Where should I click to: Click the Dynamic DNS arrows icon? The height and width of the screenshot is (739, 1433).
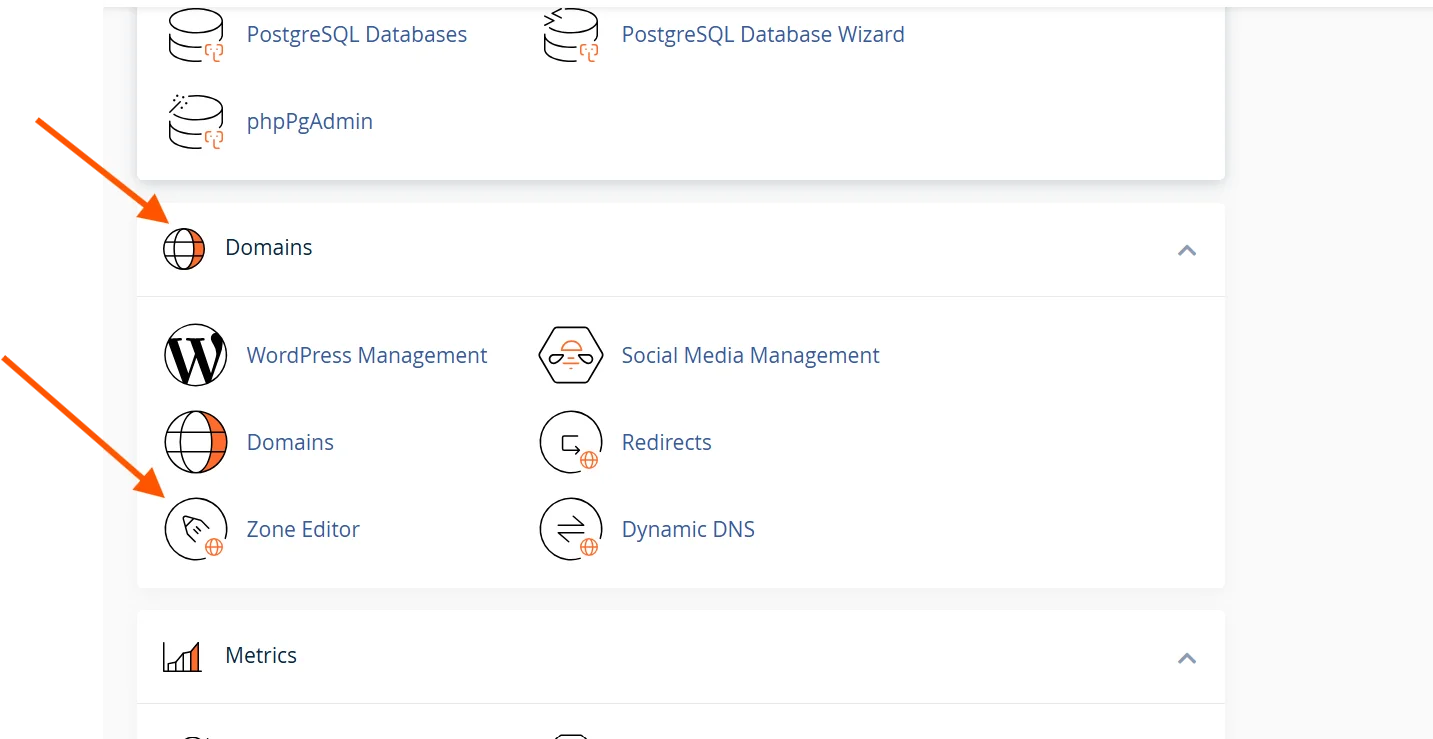click(x=571, y=528)
